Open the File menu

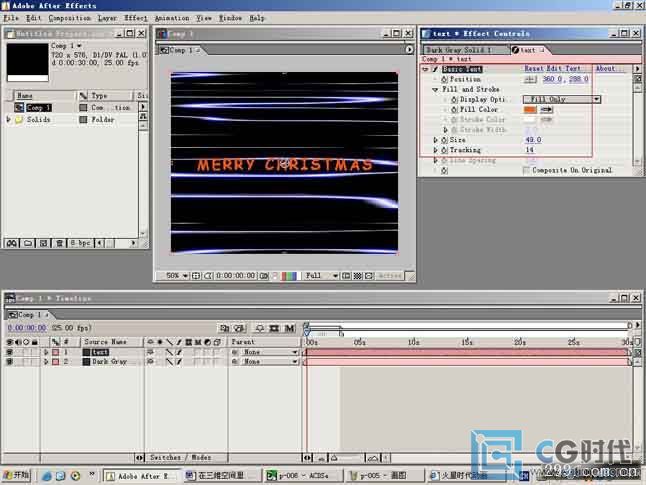11,18
